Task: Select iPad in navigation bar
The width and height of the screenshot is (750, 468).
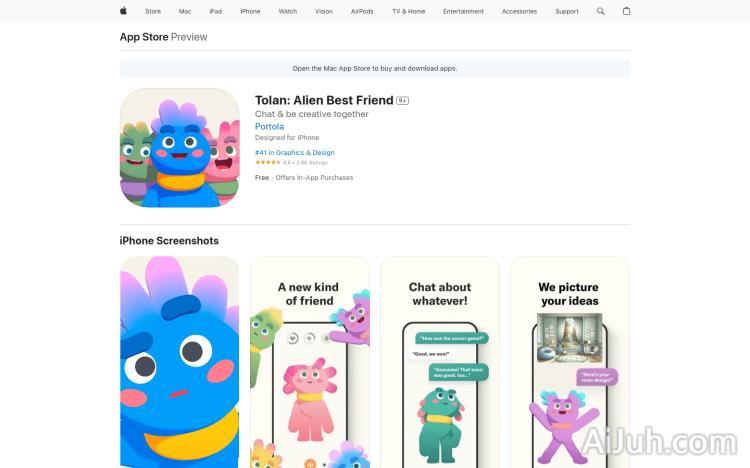Action: (x=216, y=11)
